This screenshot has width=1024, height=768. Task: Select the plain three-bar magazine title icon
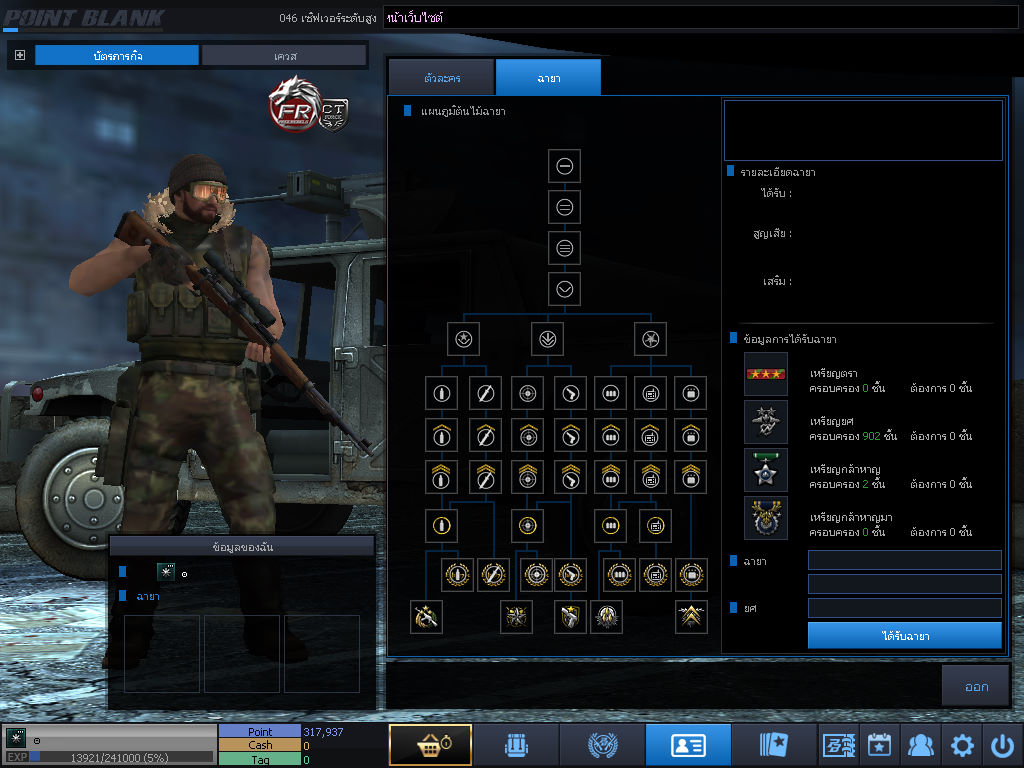pos(611,393)
